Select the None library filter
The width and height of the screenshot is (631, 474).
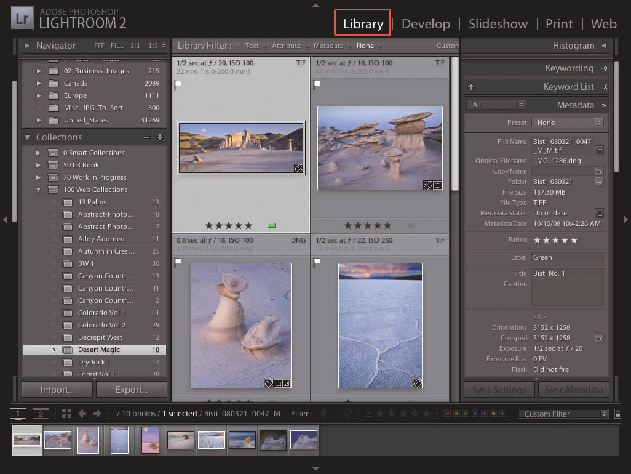(365, 45)
